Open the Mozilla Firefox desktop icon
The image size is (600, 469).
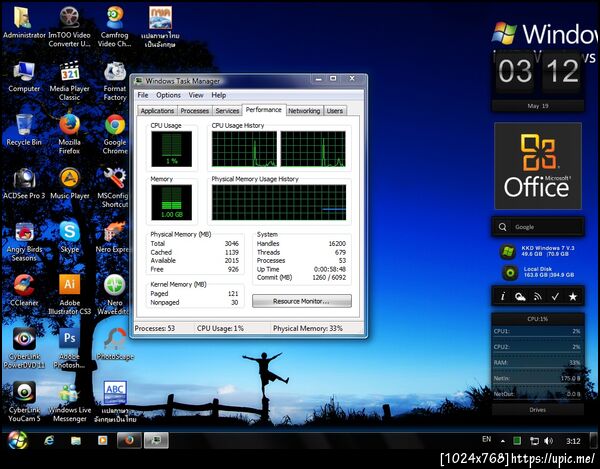coord(69,125)
